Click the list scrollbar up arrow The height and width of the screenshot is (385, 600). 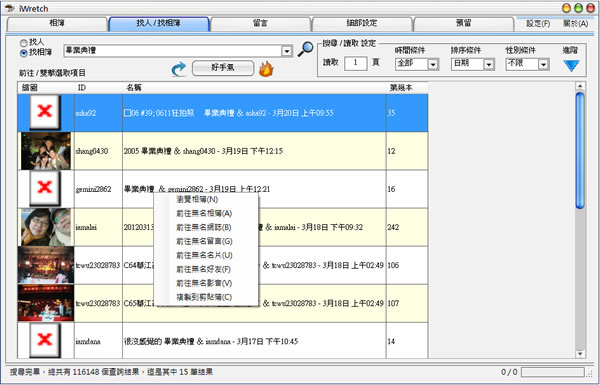(x=580, y=86)
